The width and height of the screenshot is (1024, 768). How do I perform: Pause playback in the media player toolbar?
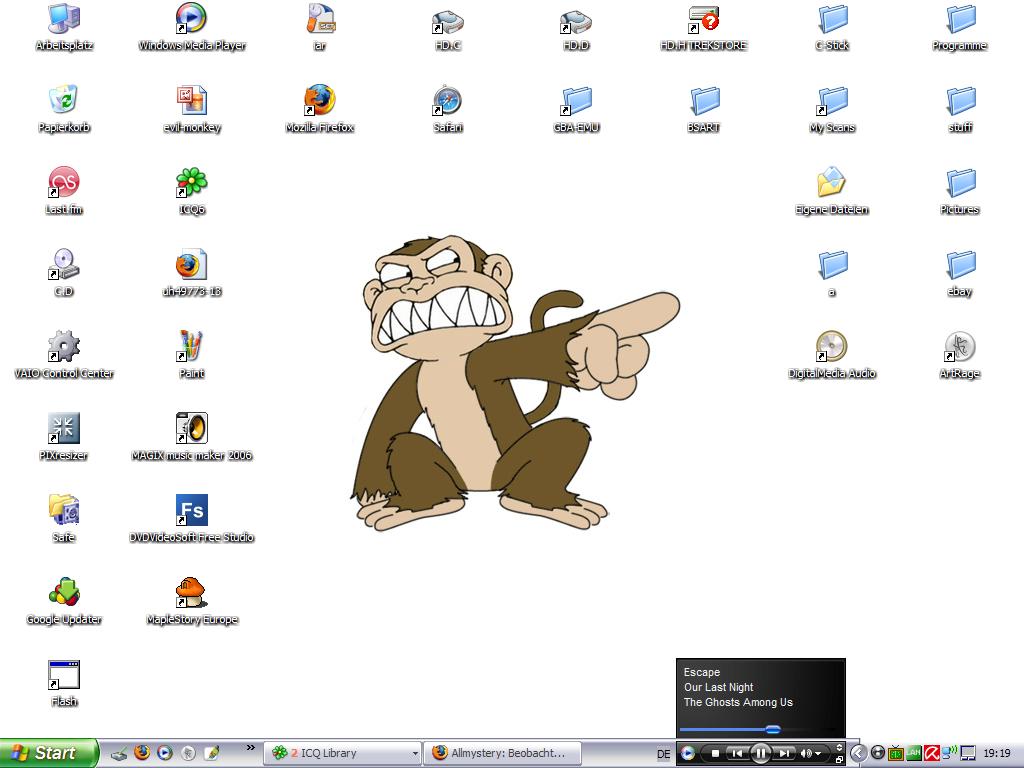(761, 753)
